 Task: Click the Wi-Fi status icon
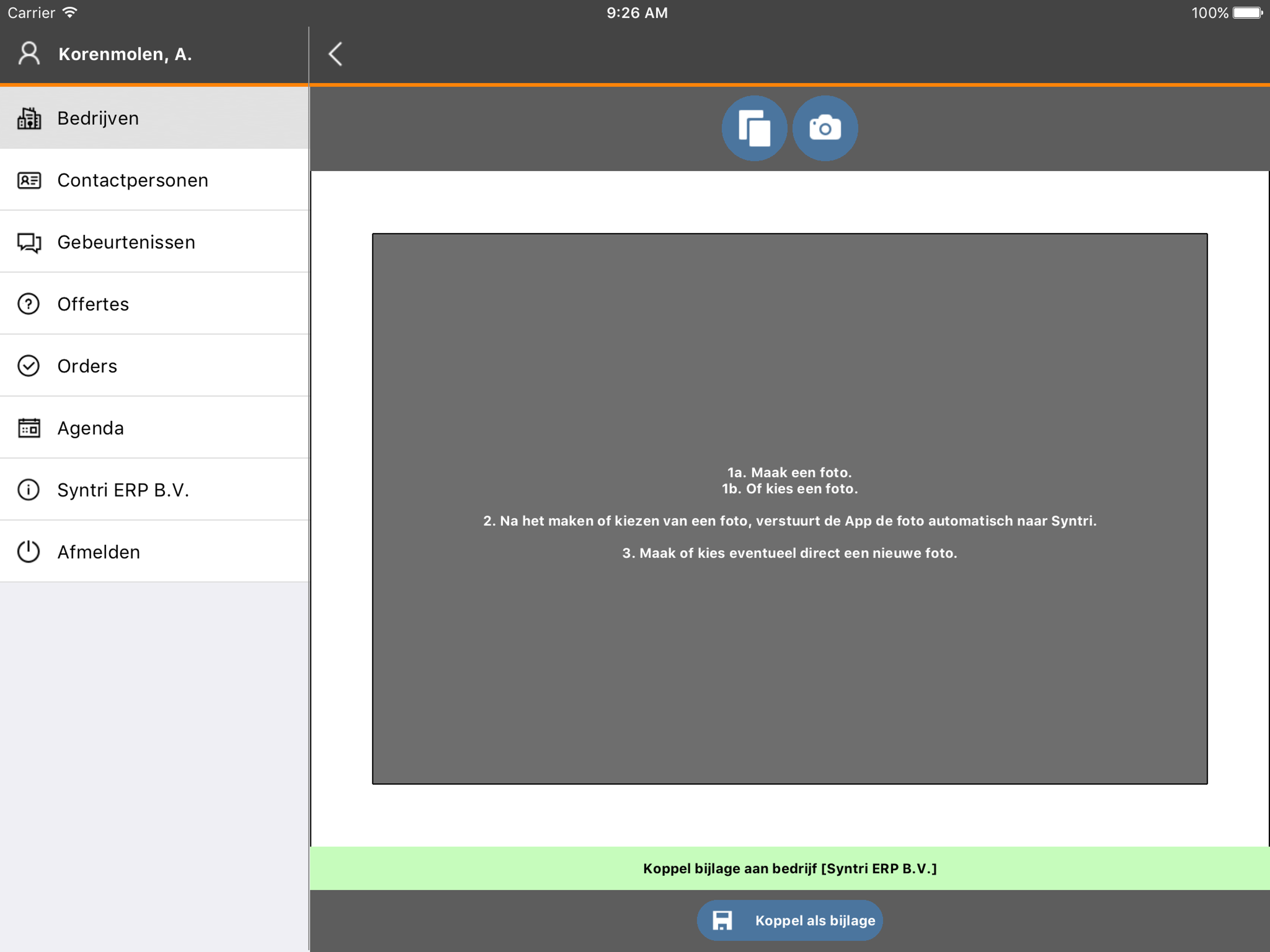coord(69,13)
